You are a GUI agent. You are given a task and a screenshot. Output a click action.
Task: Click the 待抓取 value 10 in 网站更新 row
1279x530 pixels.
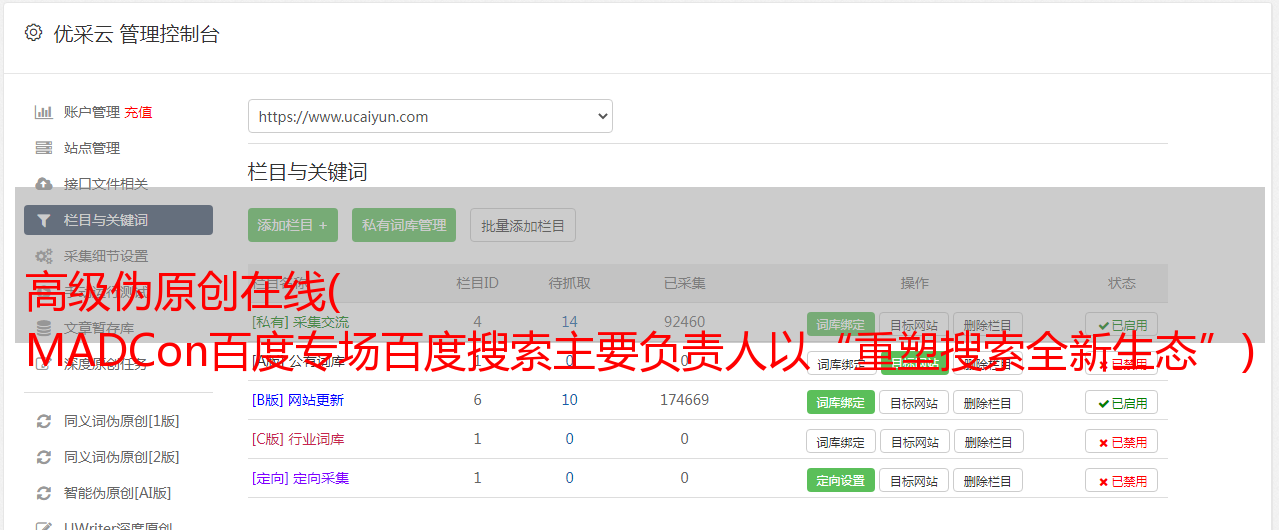tap(569, 400)
